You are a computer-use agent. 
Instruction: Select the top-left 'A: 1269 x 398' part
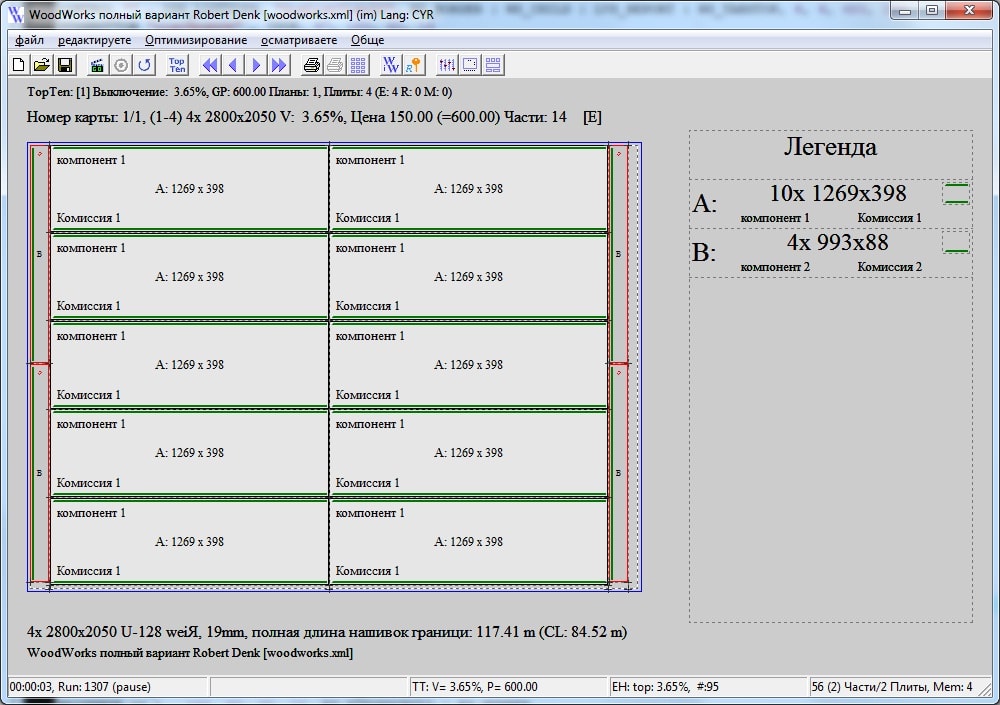[x=189, y=189]
